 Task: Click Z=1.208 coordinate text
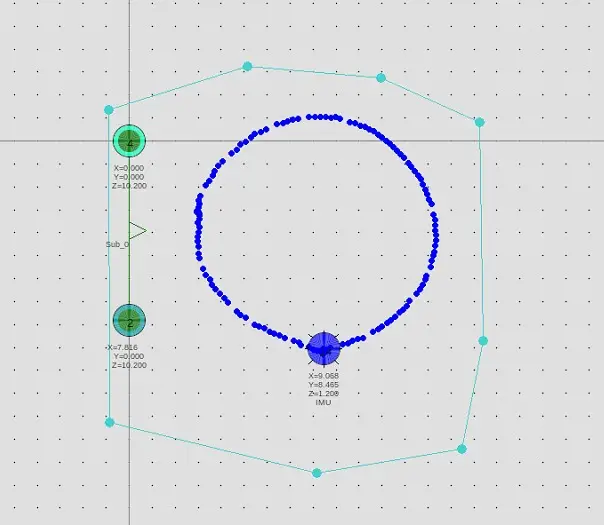tap(324, 394)
